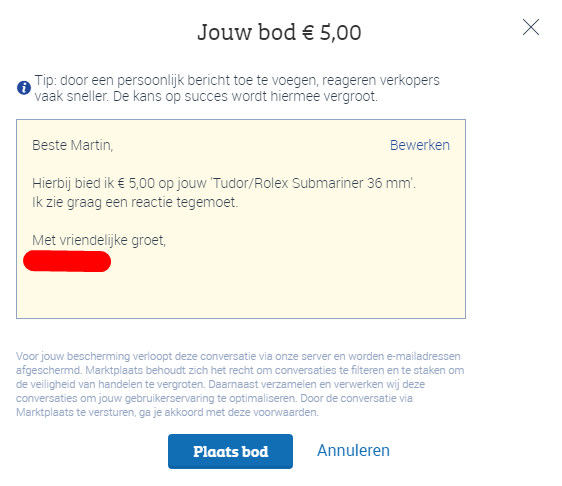
Task: Click the red redacted signature name
Action: point(67,261)
